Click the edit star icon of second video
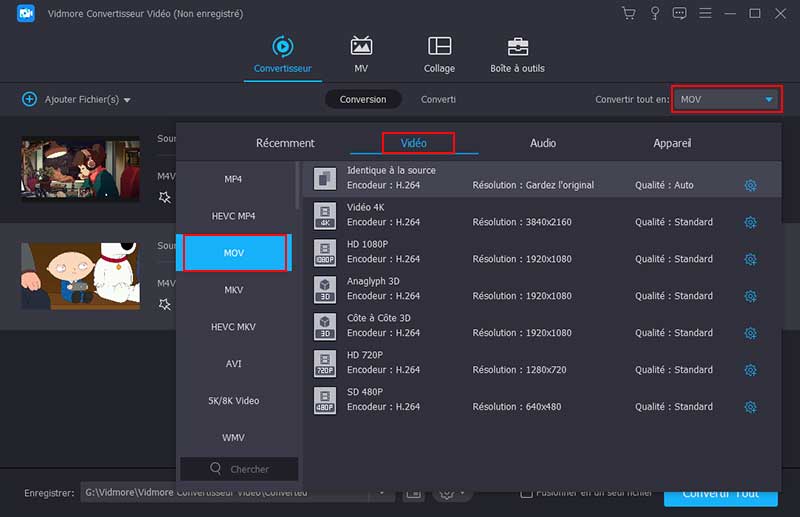 click(x=164, y=305)
